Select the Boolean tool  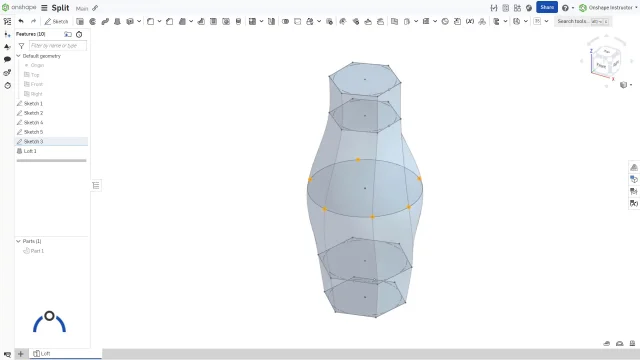click(285, 21)
